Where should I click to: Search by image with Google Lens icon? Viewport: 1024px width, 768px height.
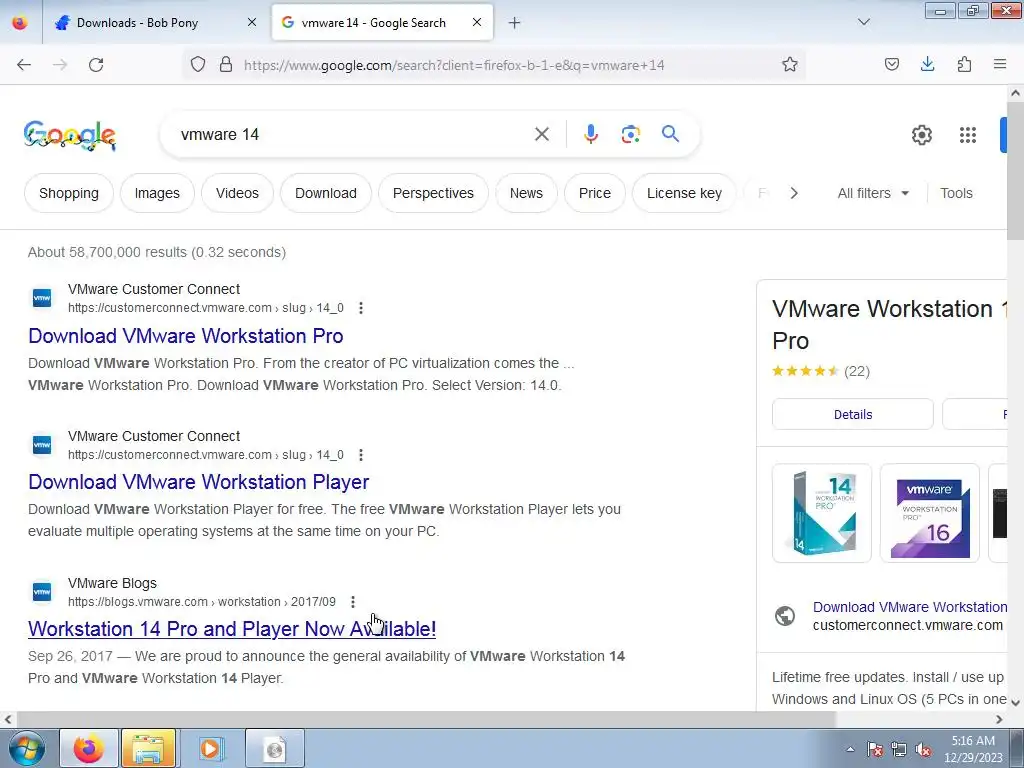[631, 135]
